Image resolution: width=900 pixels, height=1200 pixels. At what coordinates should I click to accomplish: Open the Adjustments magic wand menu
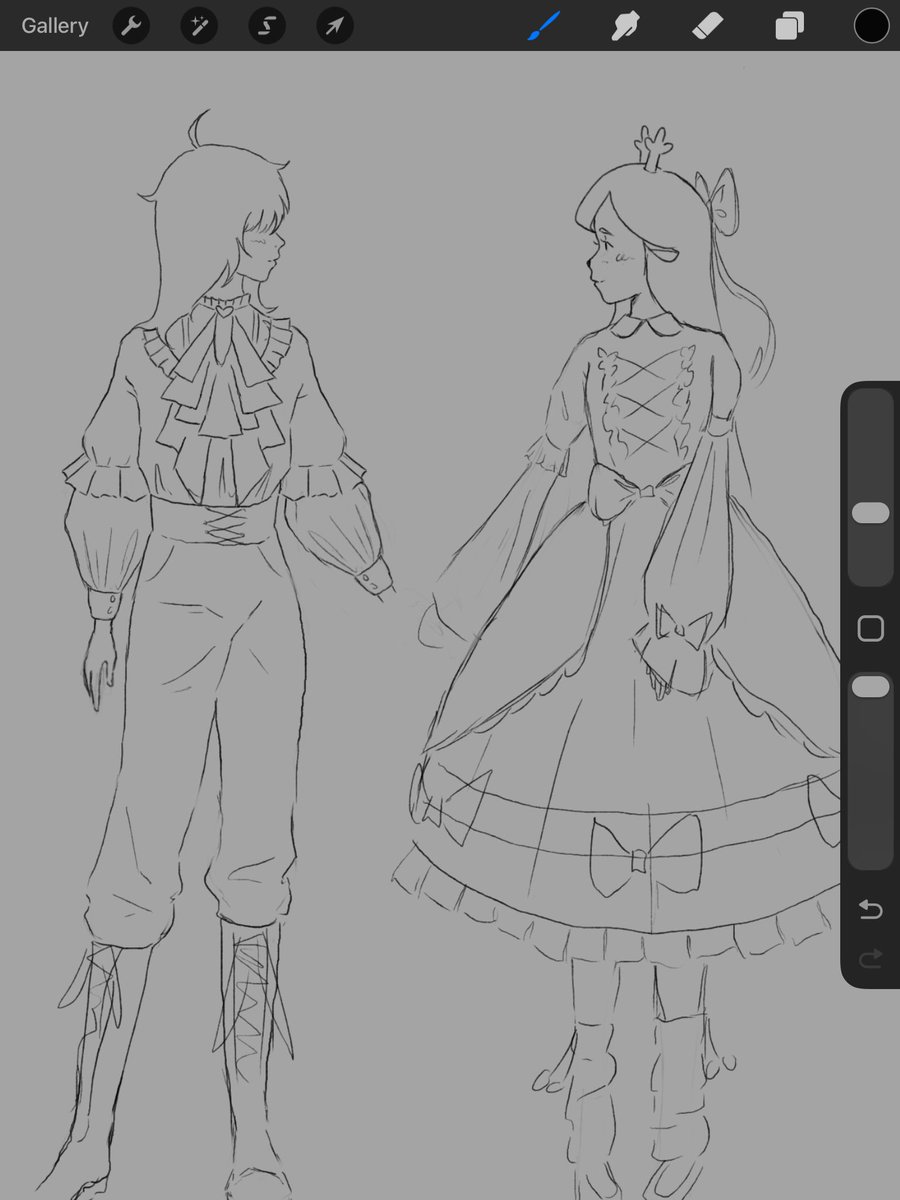[x=198, y=26]
